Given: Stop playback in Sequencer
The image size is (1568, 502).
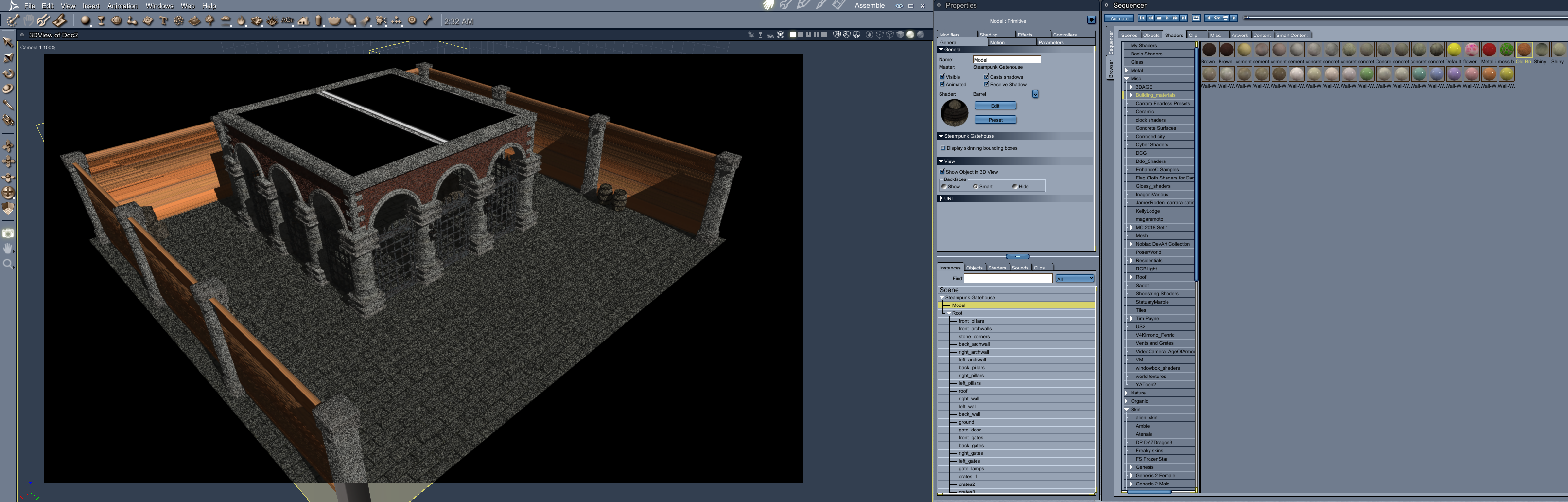Looking at the screenshot, I should pyautogui.click(x=1158, y=18).
